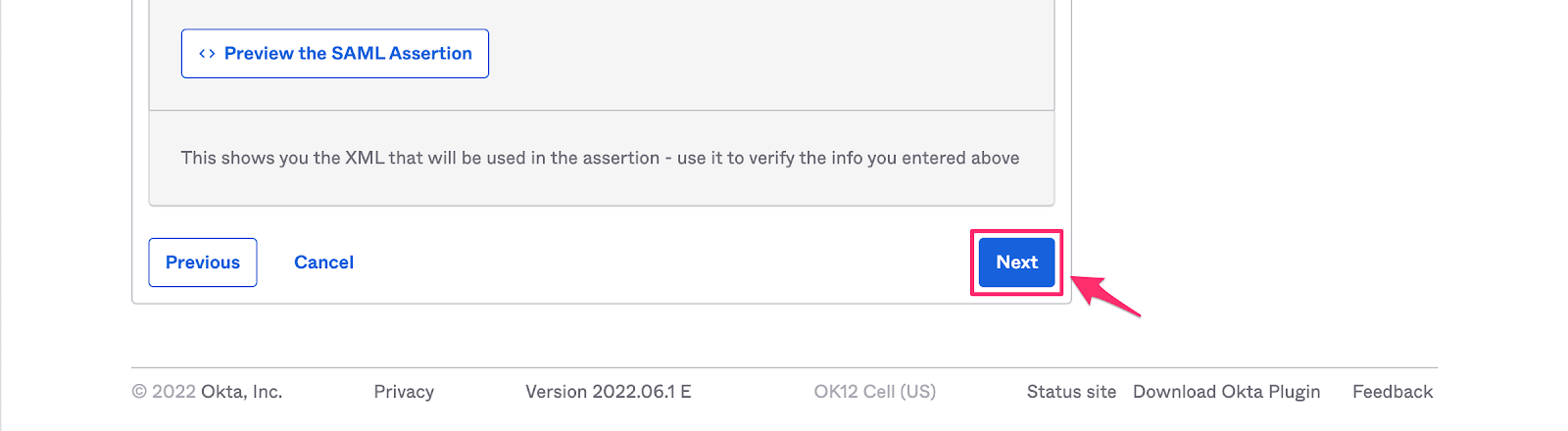Cancel the SAML app setup
Image resolution: width=1568 pixels, height=431 pixels.
coord(323,263)
